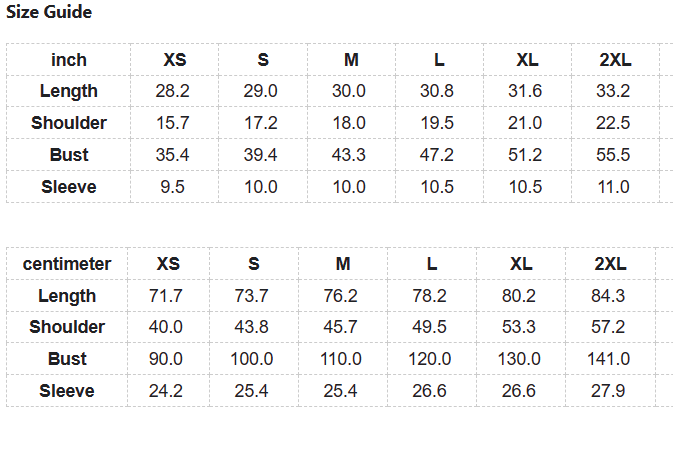Click Sleeve row label in centimeter table
The height and width of the screenshot is (452, 673).
click(x=67, y=391)
